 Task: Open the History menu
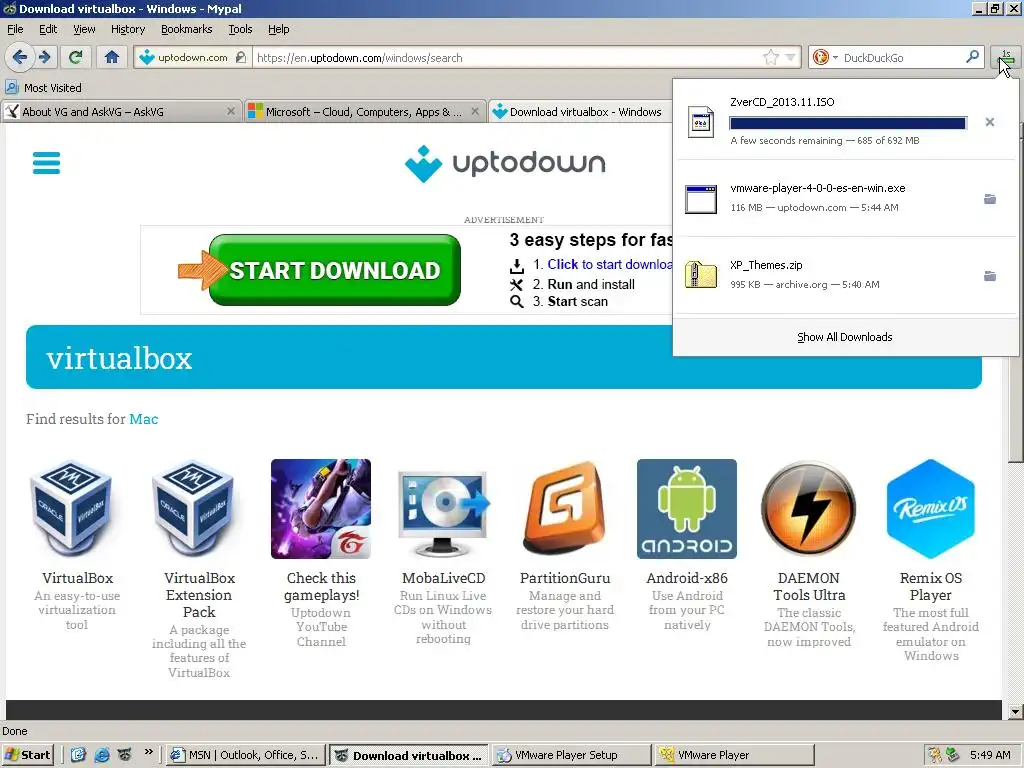[128, 29]
